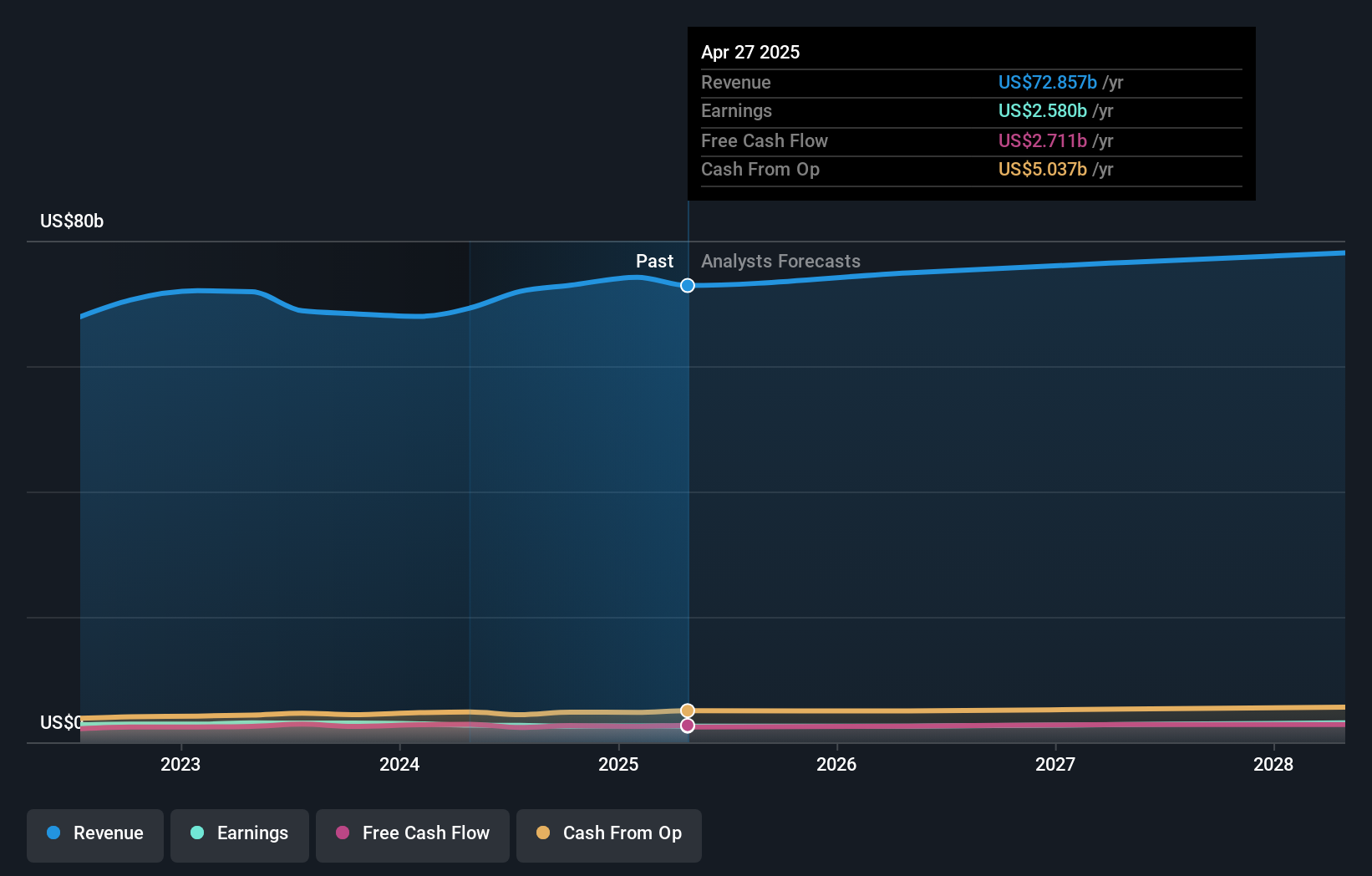Click the orange Cash From Op legend dot

pos(543,833)
